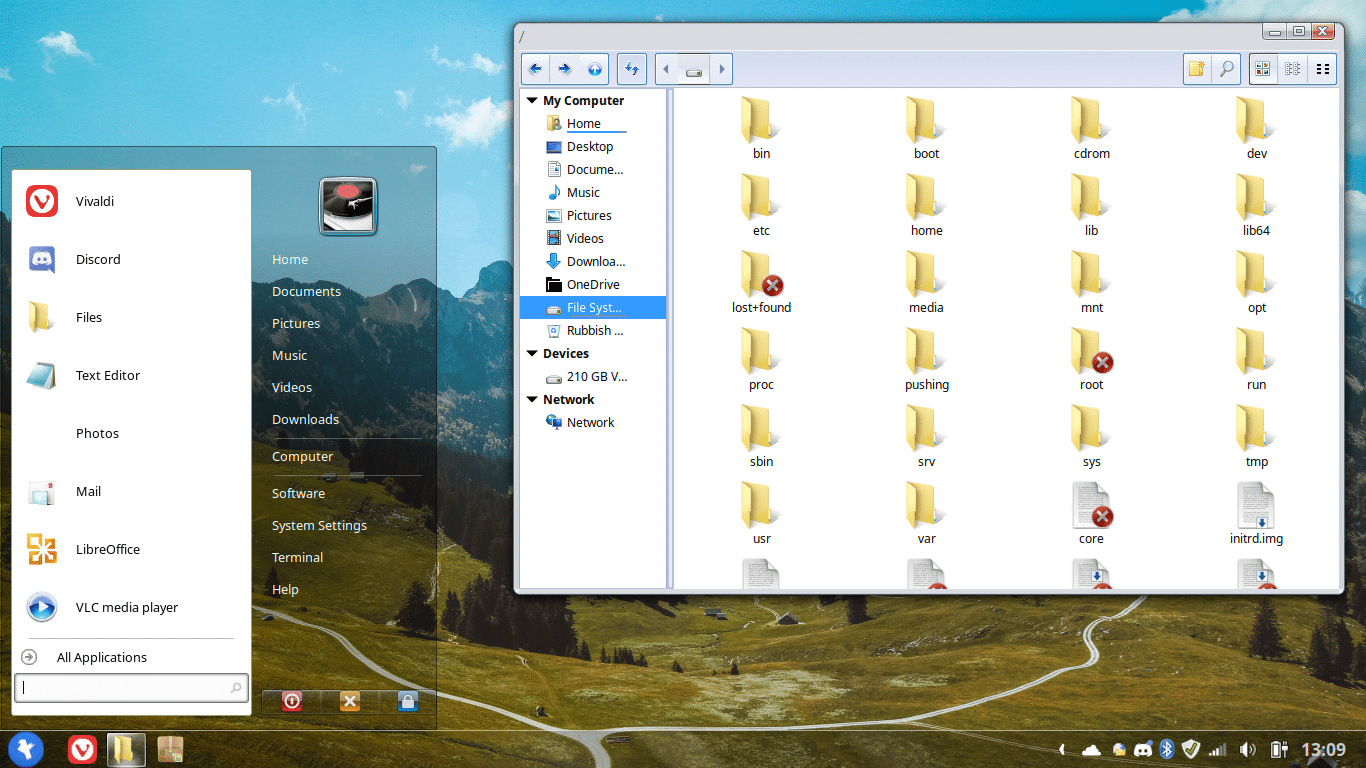This screenshot has height=768, width=1366.
Task: Create new folder from toolbar
Action: (x=1197, y=69)
